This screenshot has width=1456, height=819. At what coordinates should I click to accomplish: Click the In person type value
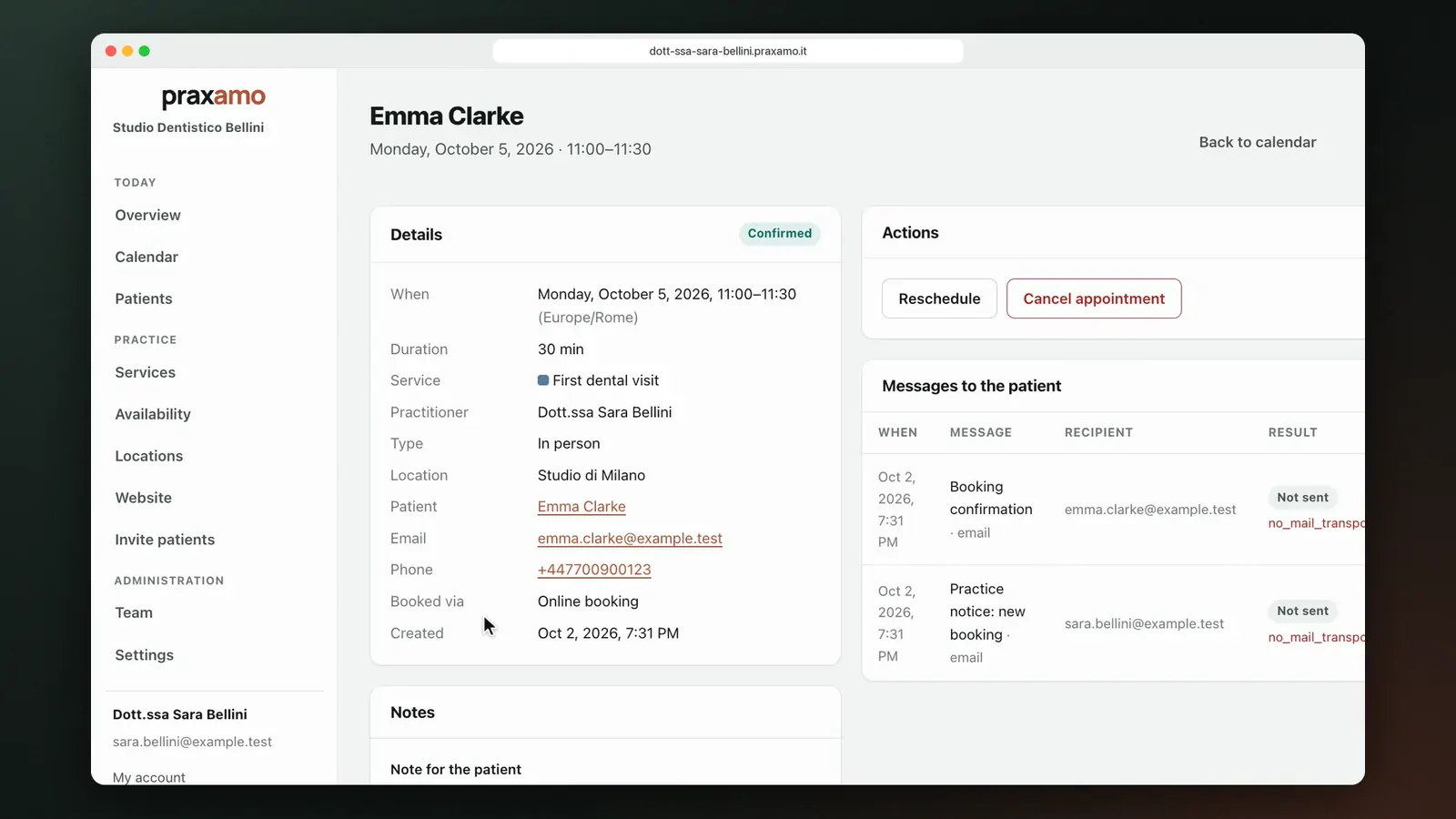(x=569, y=444)
